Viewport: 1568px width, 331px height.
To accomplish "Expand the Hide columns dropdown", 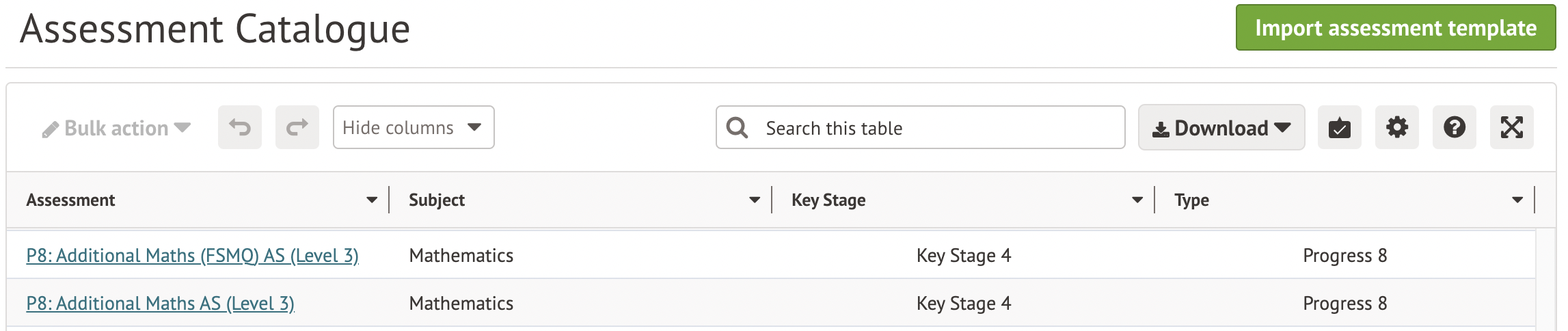I will tap(414, 127).
